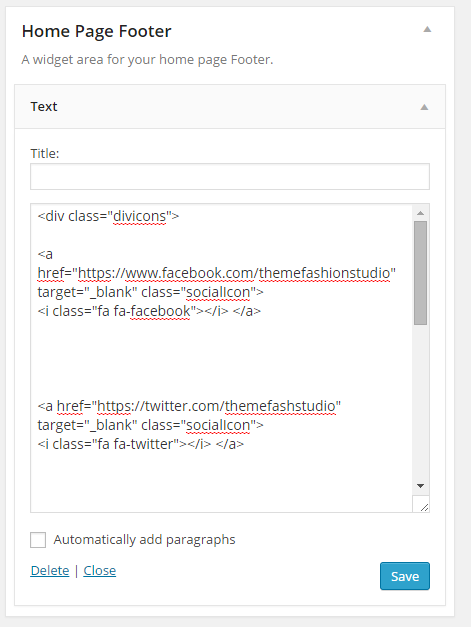The height and width of the screenshot is (627, 471).
Task: Click the Text widget header bar
Action: pyautogui.click(x=230, y=107)
